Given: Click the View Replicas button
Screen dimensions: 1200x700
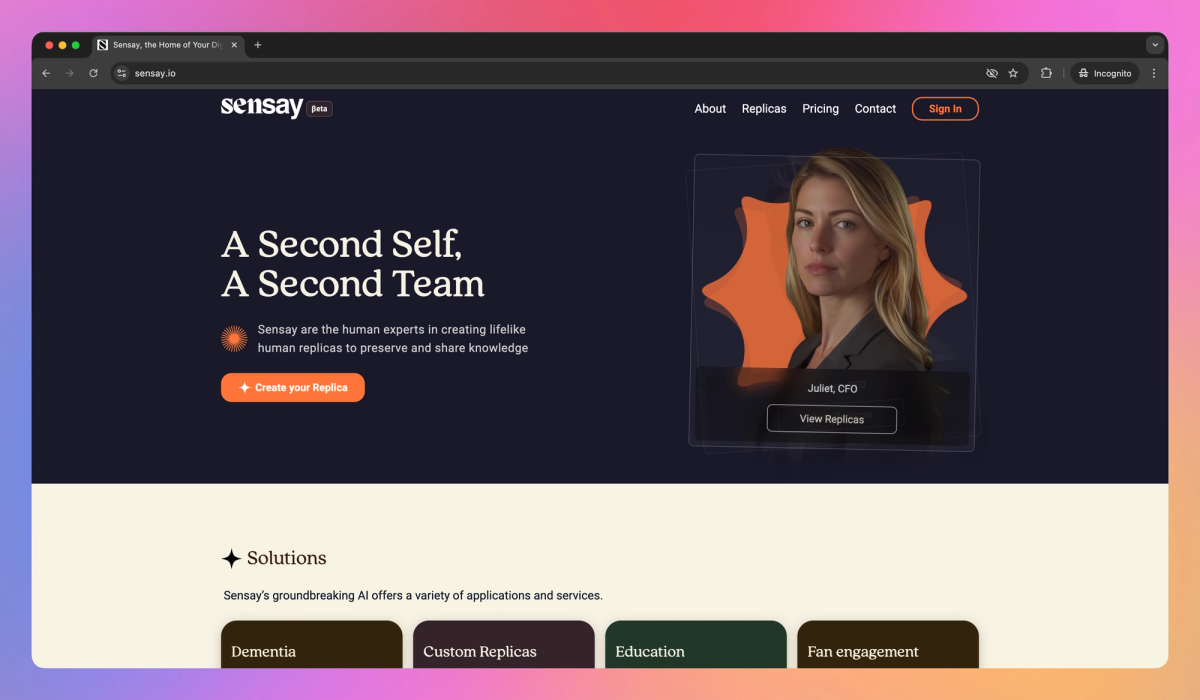Looking at the screenshot, I should [x=832, y=419].
